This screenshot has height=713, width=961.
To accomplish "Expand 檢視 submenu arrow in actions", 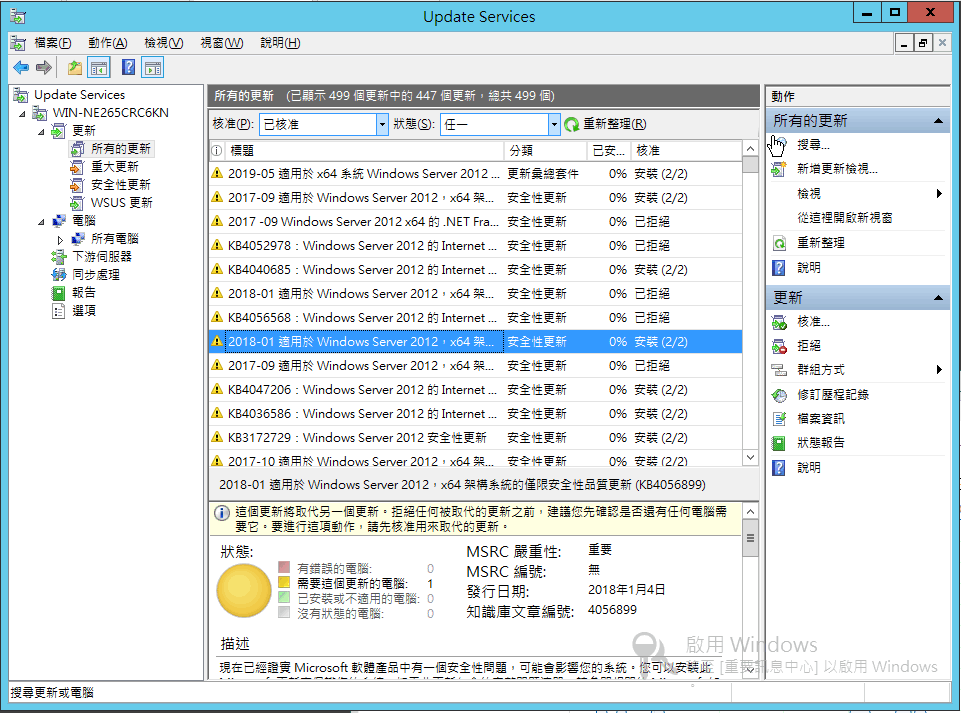I will click(939, 194).
